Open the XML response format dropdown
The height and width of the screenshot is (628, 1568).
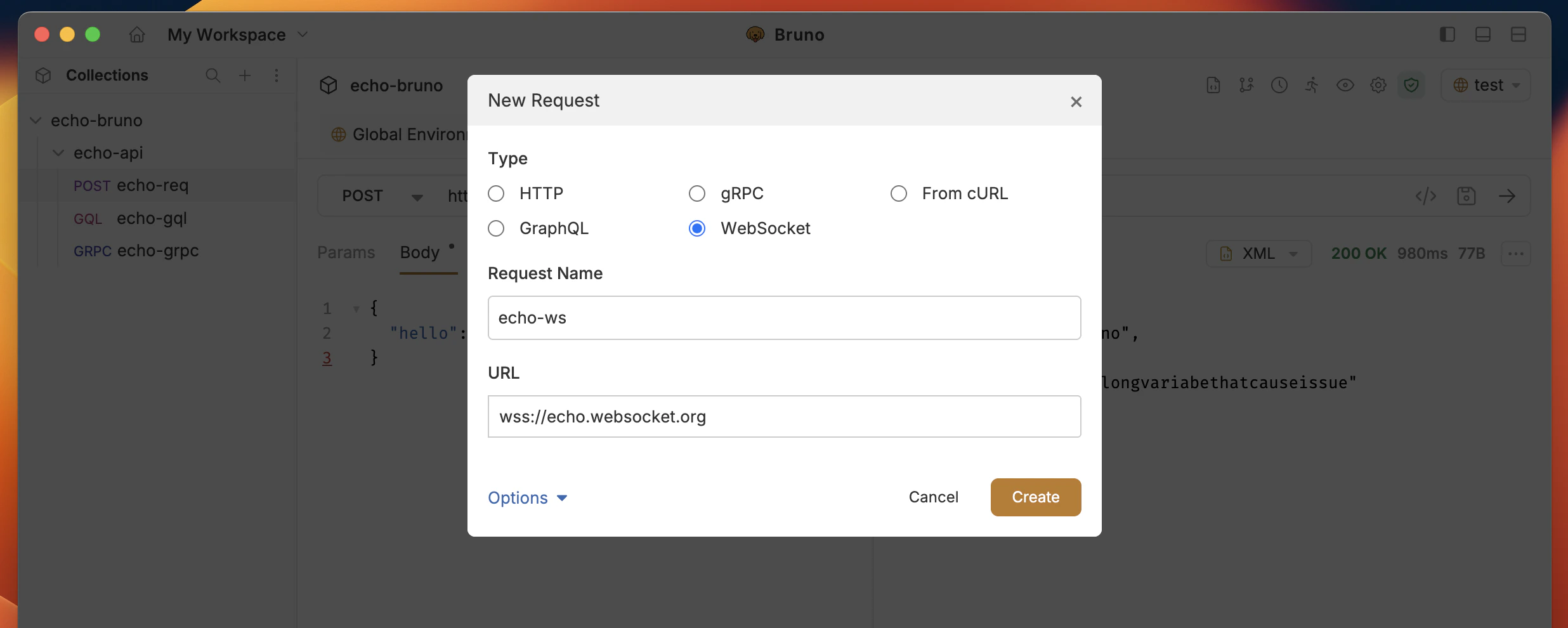(x=1258, y=253)
